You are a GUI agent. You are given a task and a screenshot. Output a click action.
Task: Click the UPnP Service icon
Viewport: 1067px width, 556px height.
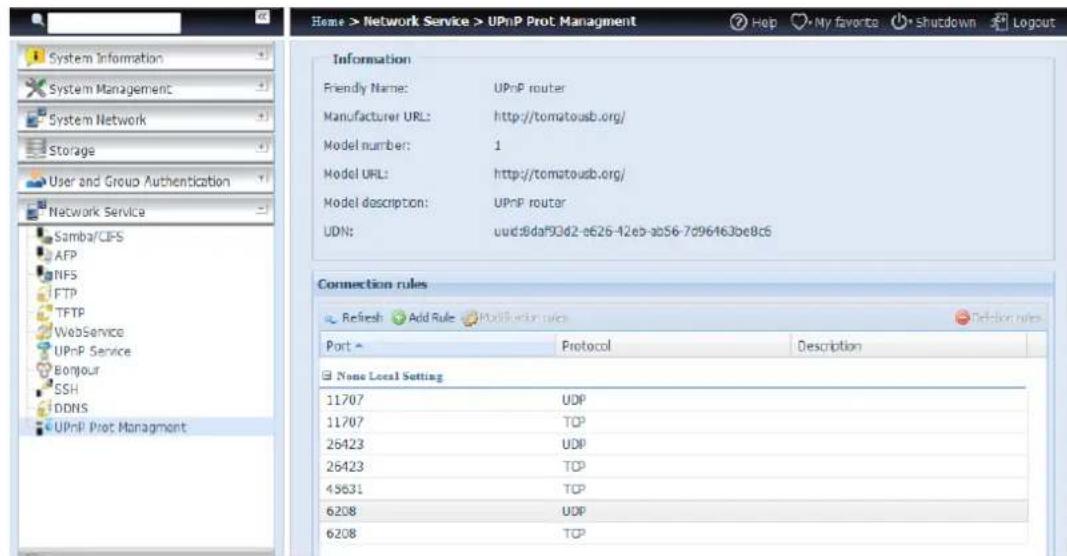[x=44, y=350]
